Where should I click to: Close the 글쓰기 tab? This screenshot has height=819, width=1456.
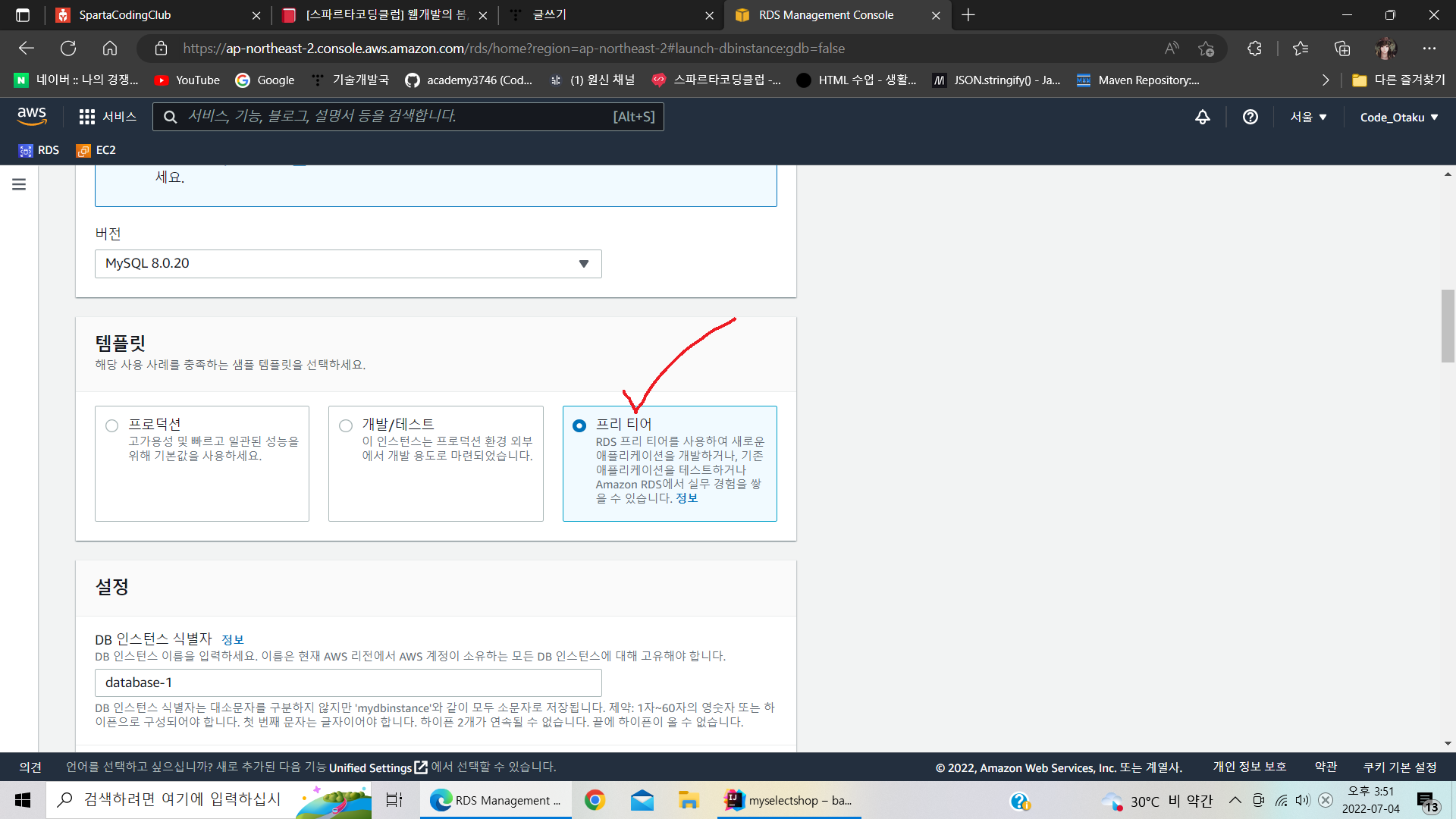pos(709,15)
